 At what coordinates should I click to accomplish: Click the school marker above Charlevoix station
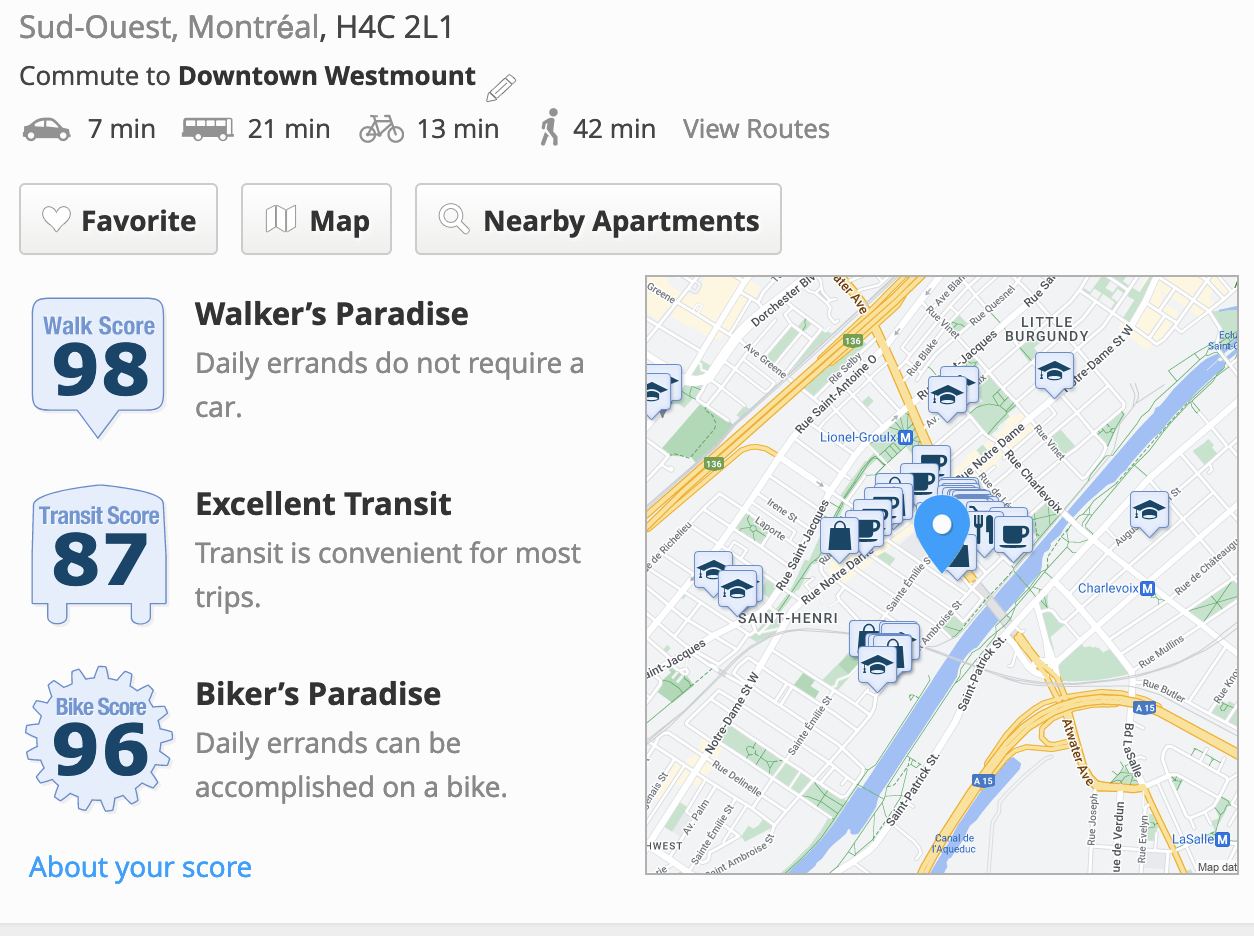[1149, 512]
